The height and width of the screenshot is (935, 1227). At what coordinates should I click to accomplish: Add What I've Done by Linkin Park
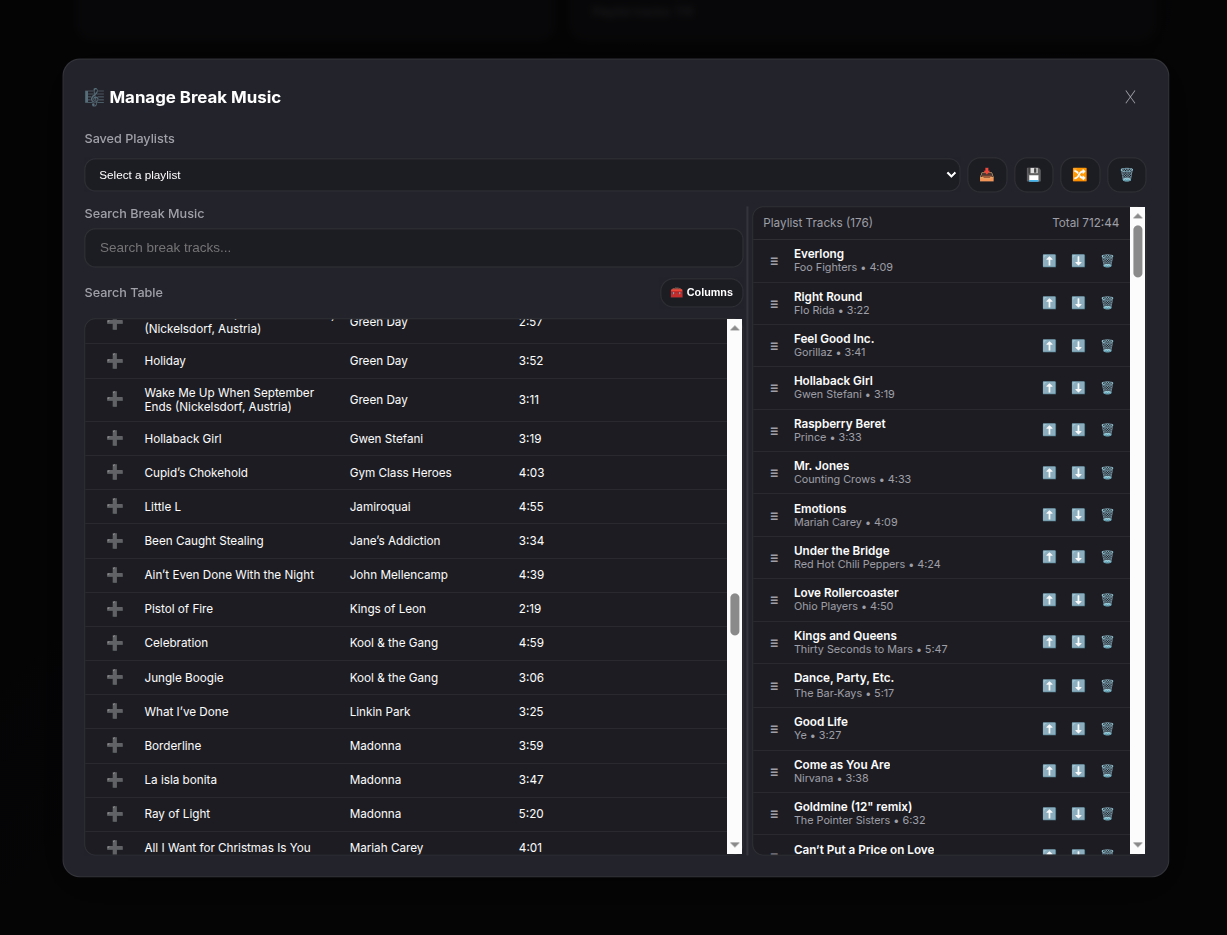pos(115,711)
